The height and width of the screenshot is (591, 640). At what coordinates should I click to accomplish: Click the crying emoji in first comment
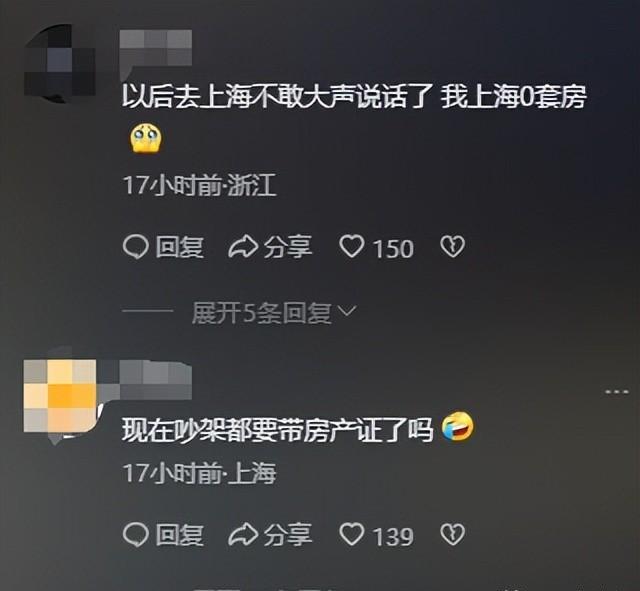(146, 139)
